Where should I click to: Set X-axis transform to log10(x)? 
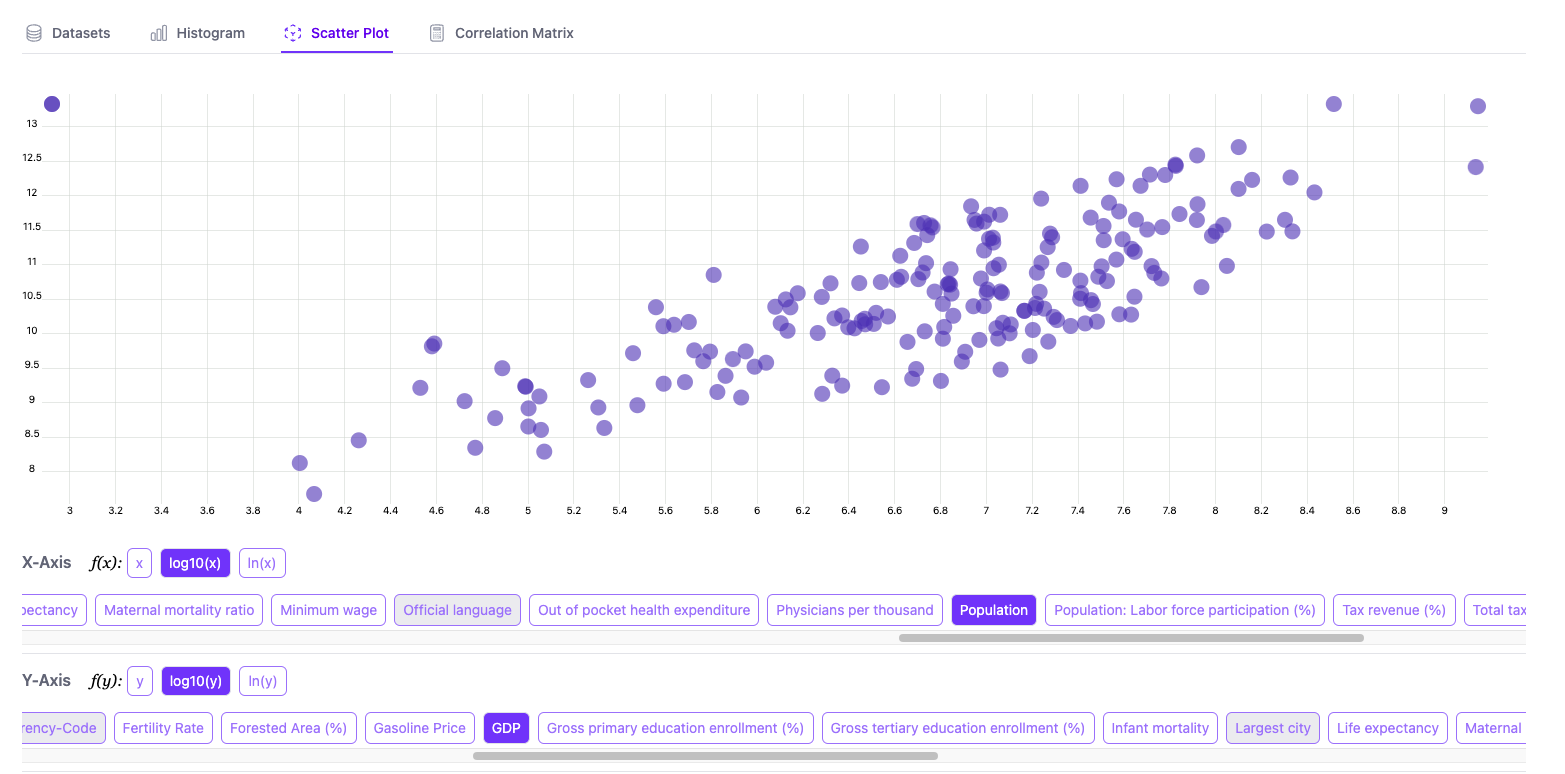click(195, 563)
